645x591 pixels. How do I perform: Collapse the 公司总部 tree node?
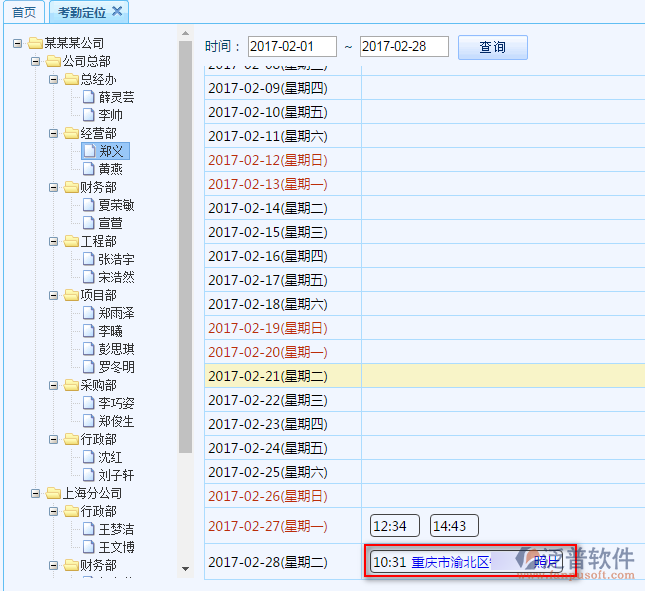tap(35, 61)
